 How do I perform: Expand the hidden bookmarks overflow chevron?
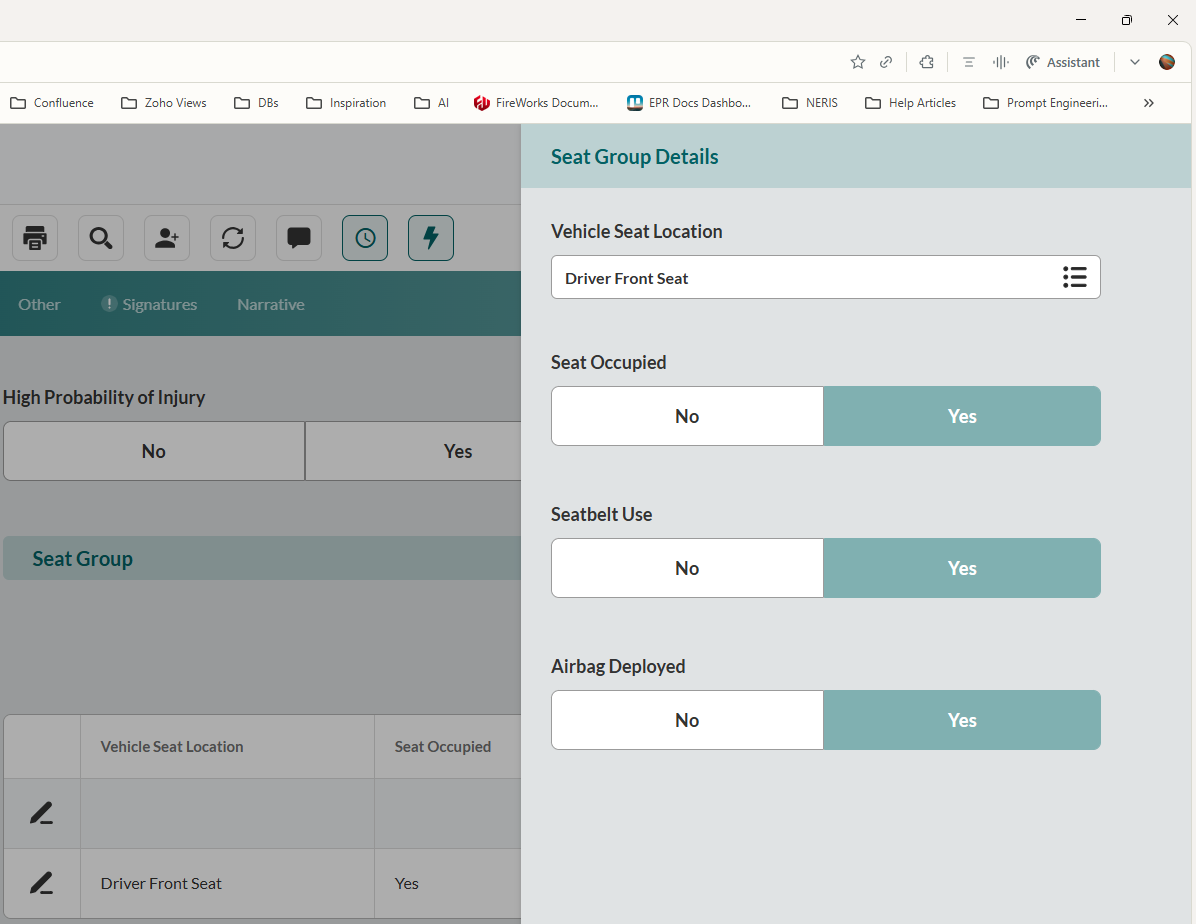pos(1149,103)
